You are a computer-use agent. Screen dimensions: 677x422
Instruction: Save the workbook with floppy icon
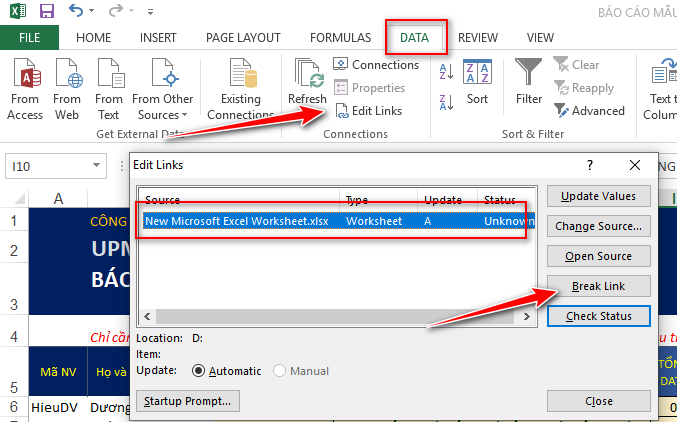click(47, 10)
